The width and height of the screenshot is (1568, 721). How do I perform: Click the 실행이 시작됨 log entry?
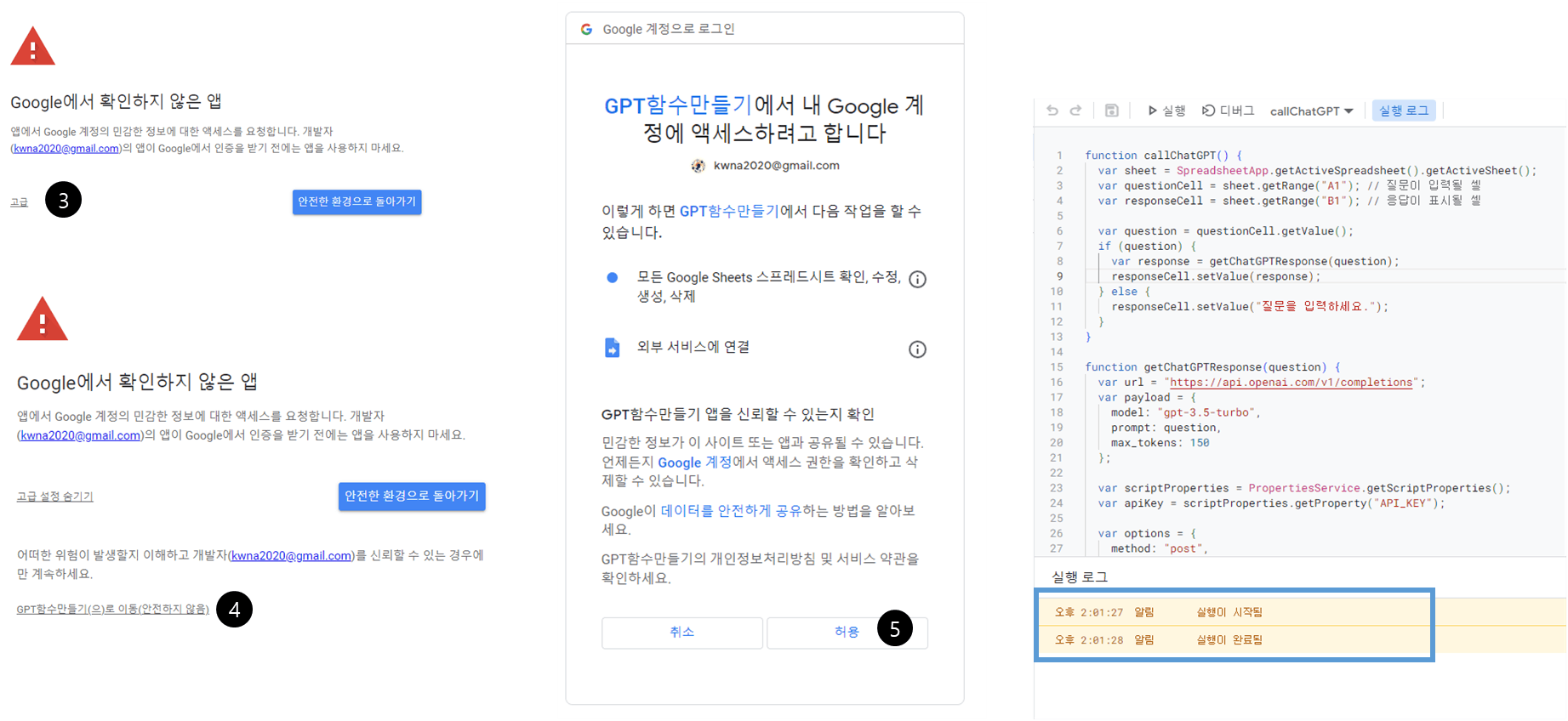1229,612
